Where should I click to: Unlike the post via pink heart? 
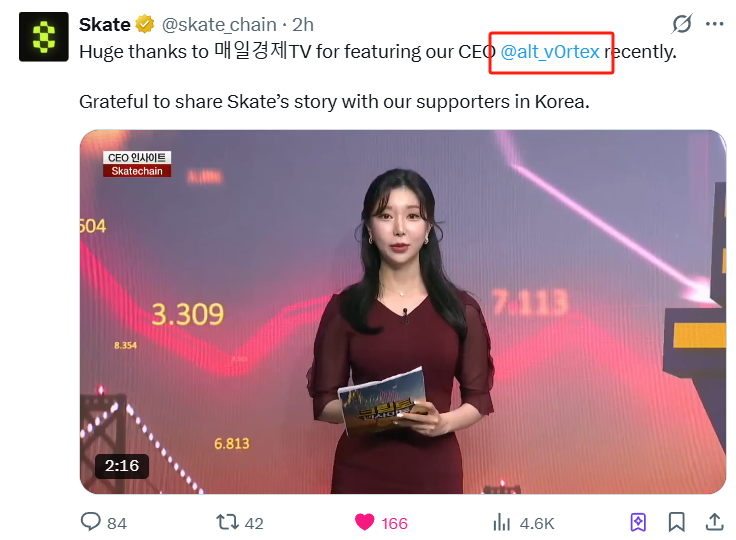pyautogui.click(x=365, y=522)
